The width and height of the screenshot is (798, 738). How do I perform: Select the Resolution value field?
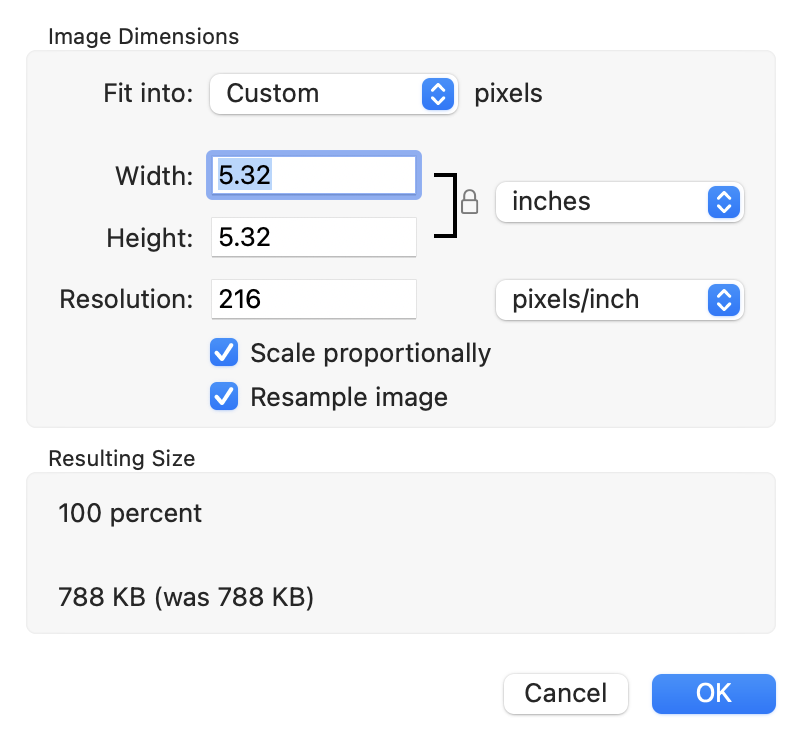pyautogui.click(x=313, y=299)
